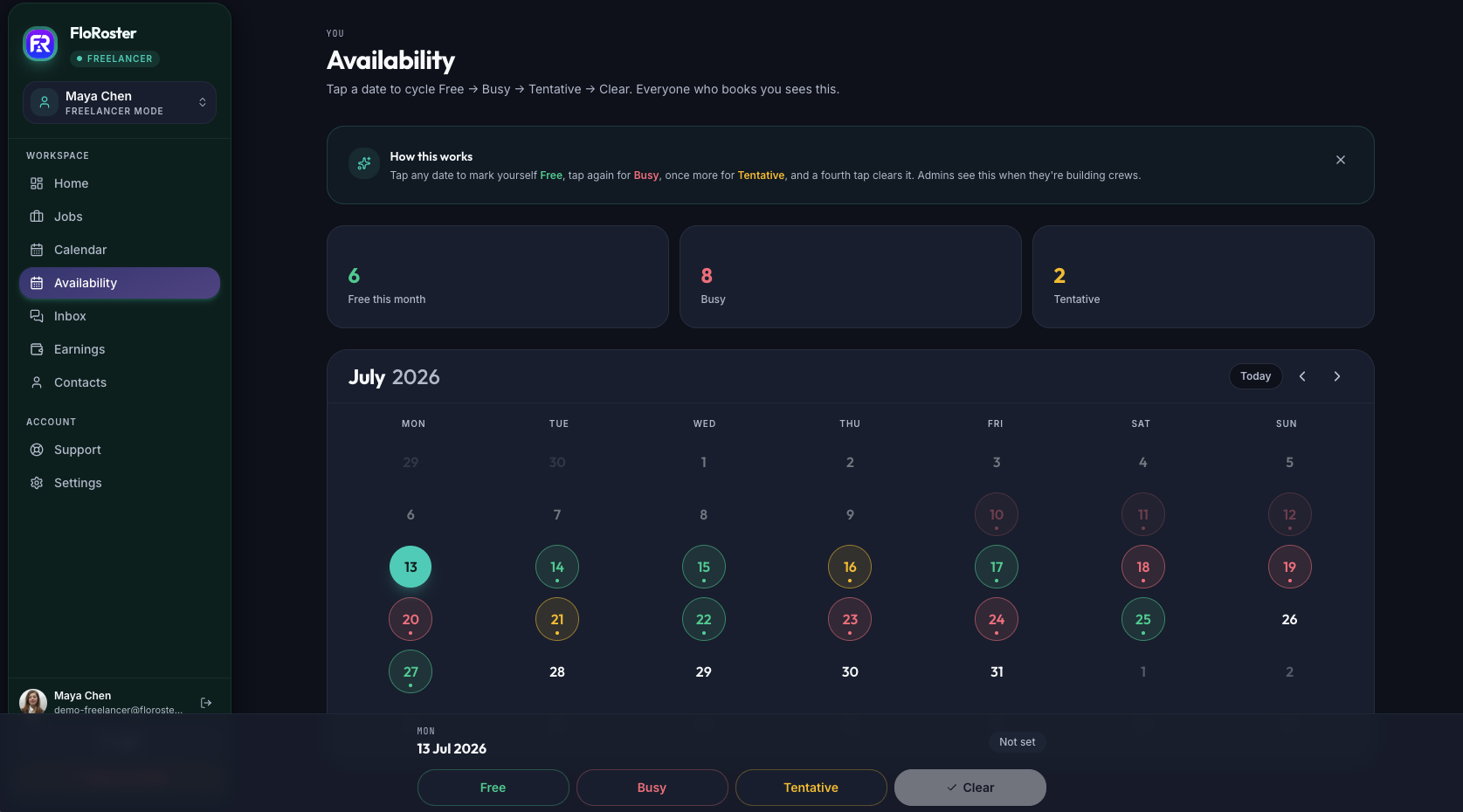Open Support from its lifebuoy icon
The image size is (1463, 812).
click(37, 450)
